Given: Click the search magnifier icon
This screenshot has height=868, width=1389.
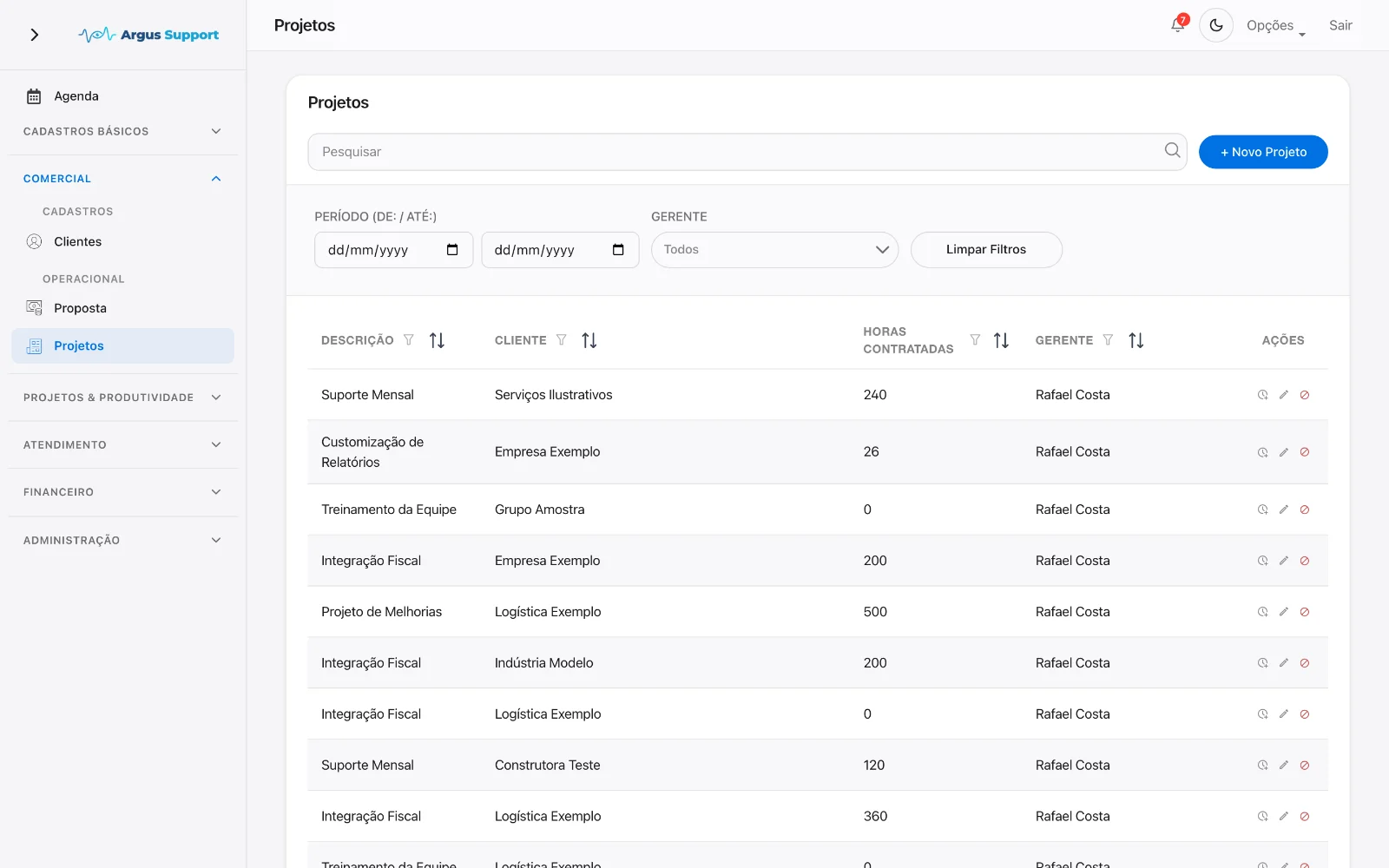Looking at the screenshot, I should [x=1172, y=150].
